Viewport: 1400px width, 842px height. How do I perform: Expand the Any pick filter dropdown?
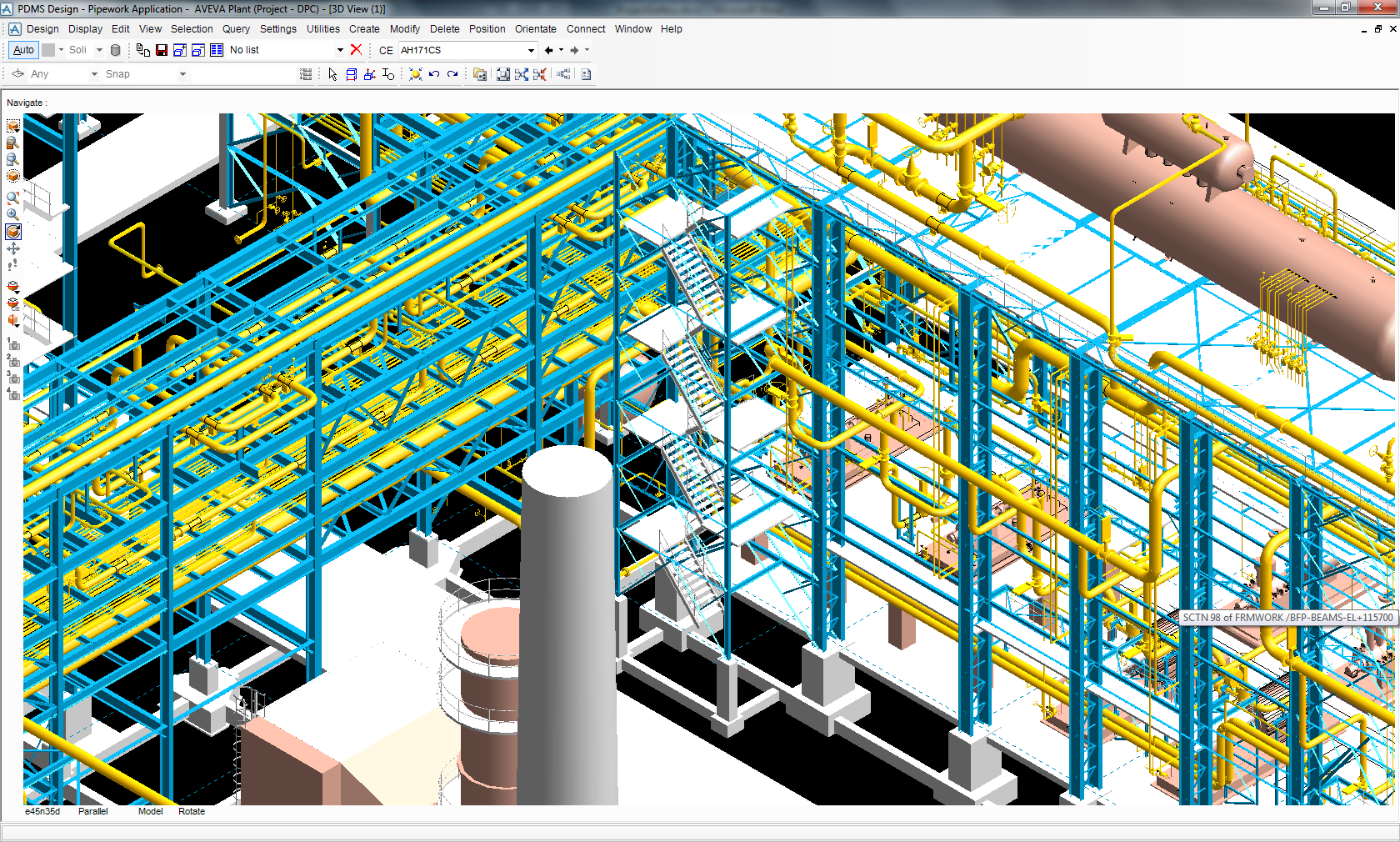pyautogui.click(x=94, y=74)
